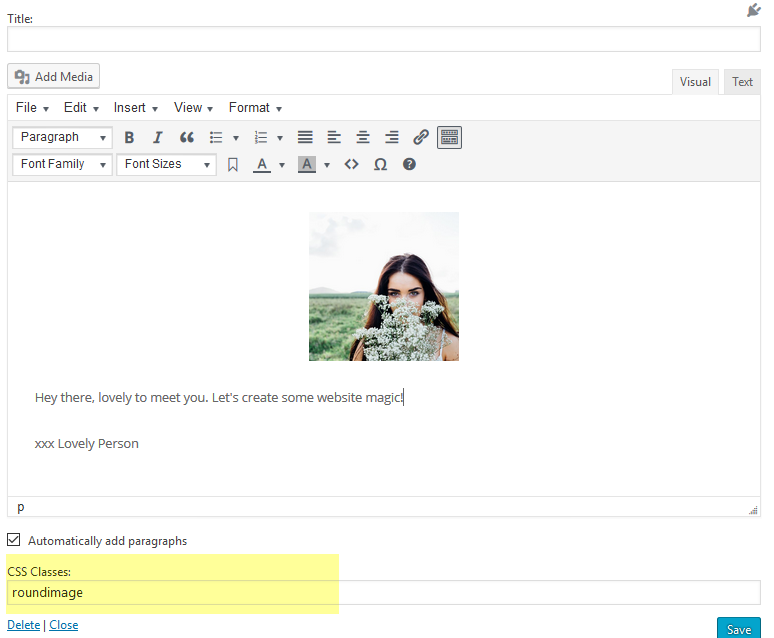Toggle italic formatting

pos(157,137)
